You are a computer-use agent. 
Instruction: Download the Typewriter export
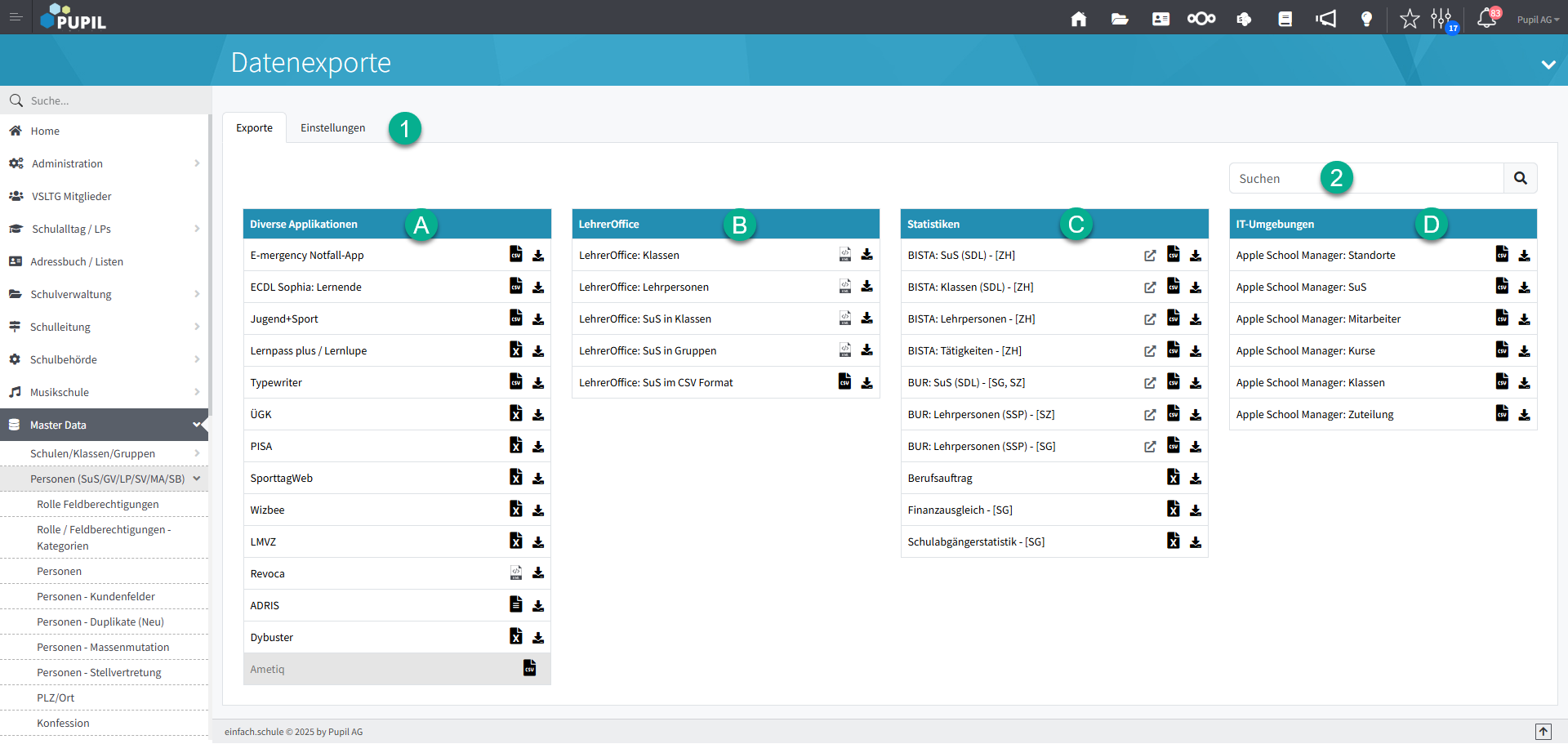[x=538, y=383]
